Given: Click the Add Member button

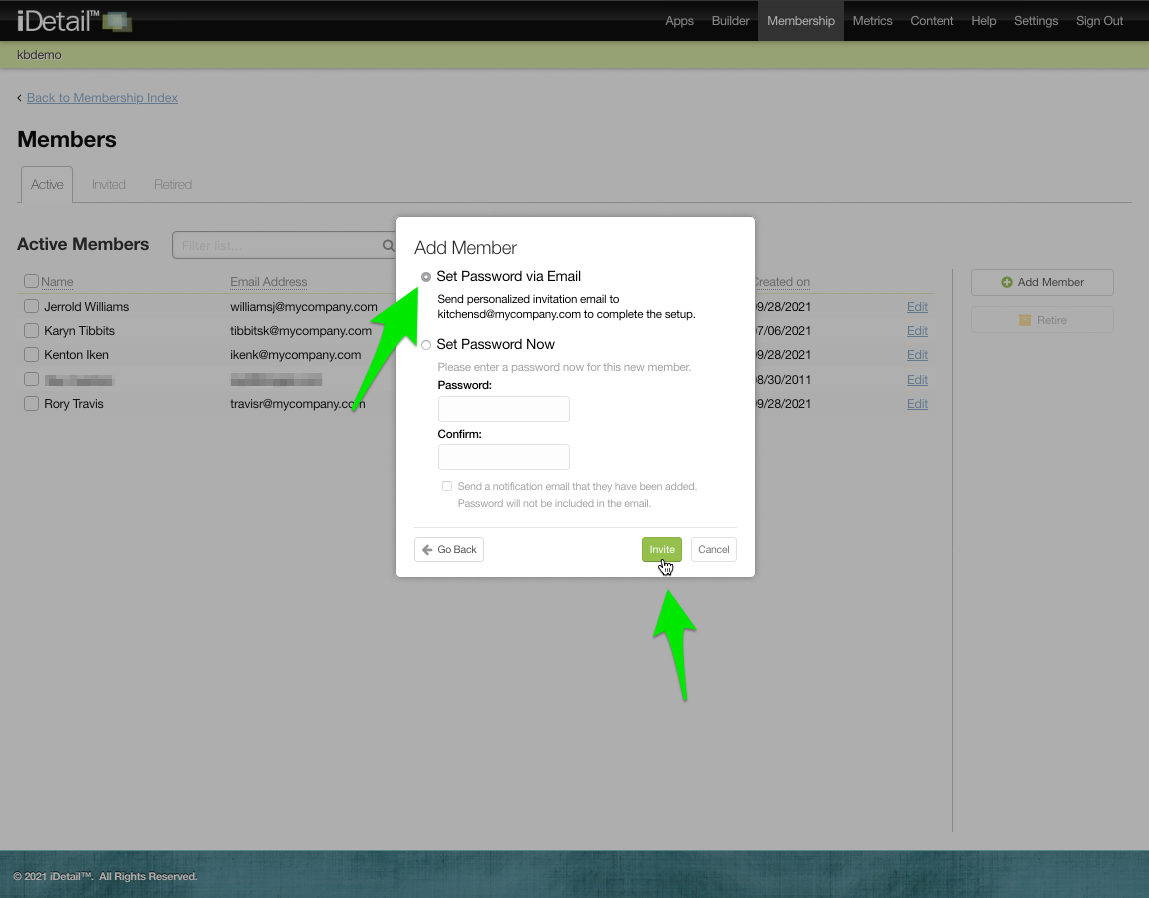Looking at the screenshot, I should click(x=1042, y=282).
